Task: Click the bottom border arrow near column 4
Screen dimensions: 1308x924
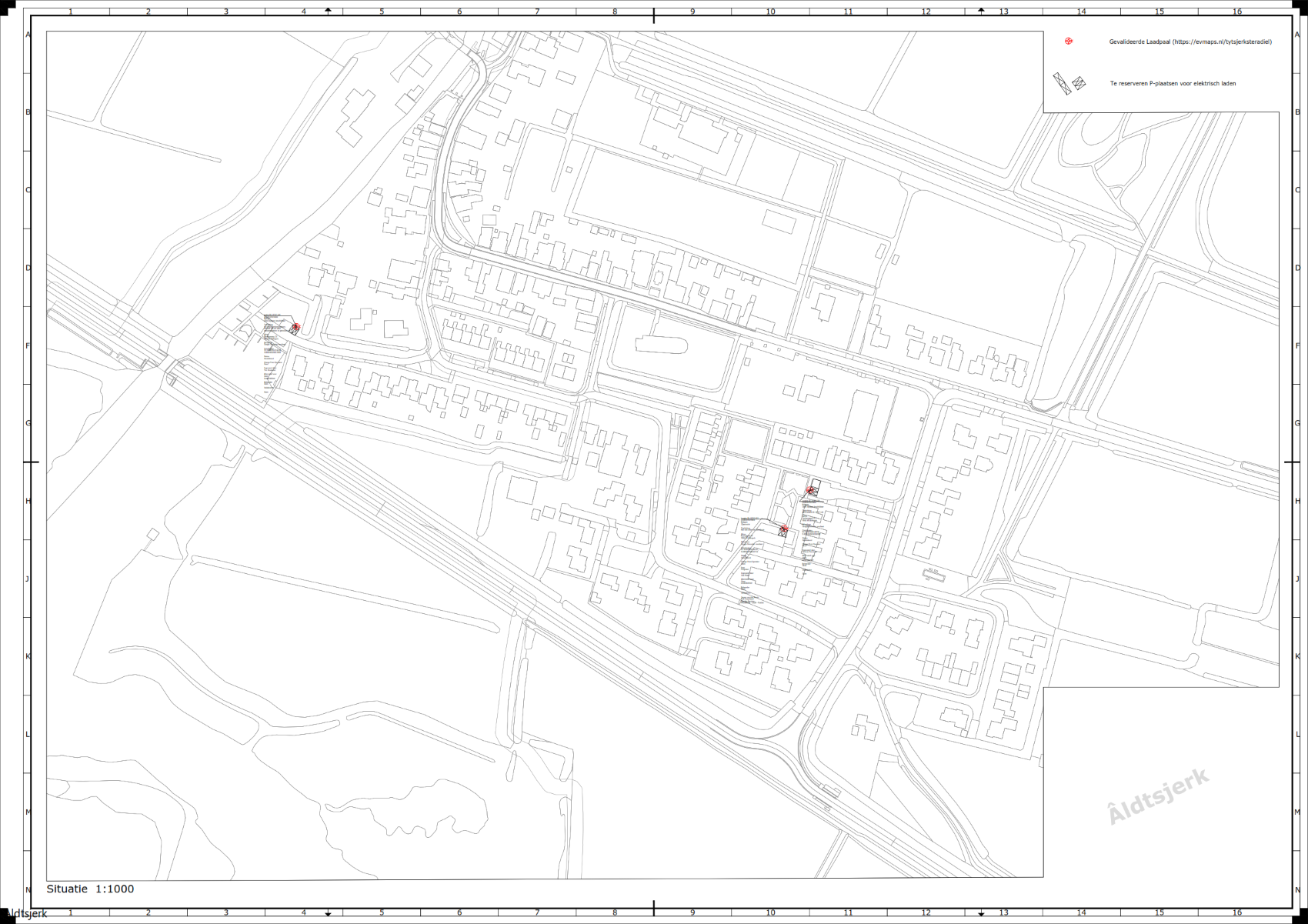Action: (329, 913)
